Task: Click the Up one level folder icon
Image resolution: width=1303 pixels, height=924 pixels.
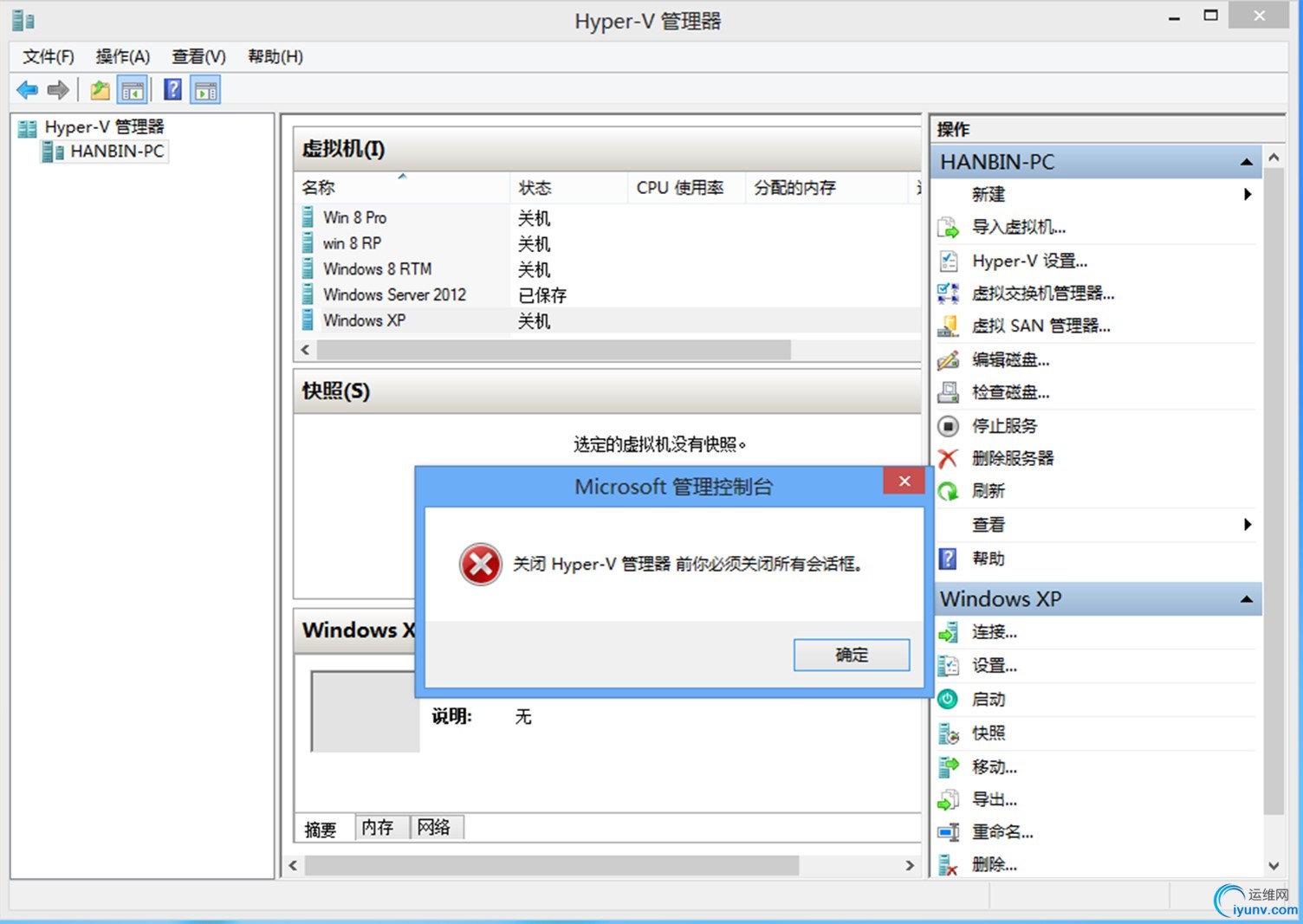Action: pyautogui.click(x=100, y=89)
